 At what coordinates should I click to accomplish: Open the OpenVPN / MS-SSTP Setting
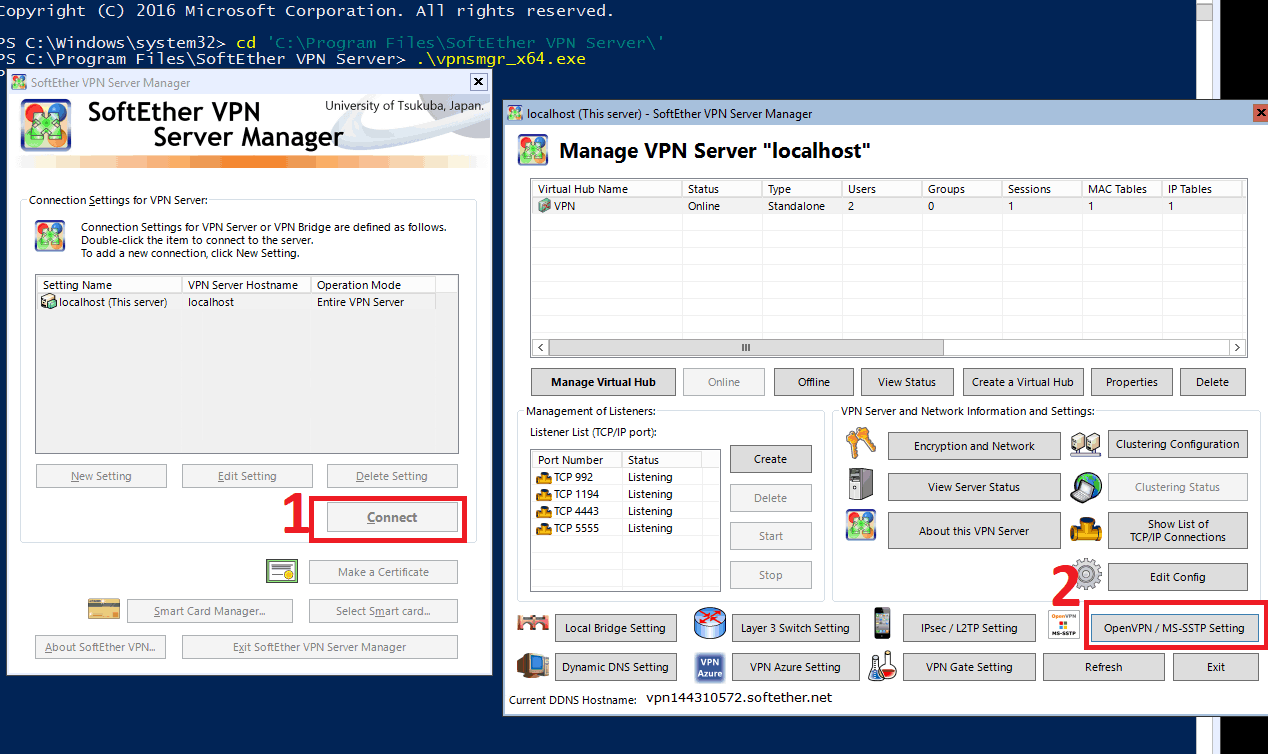point(1173,628)
